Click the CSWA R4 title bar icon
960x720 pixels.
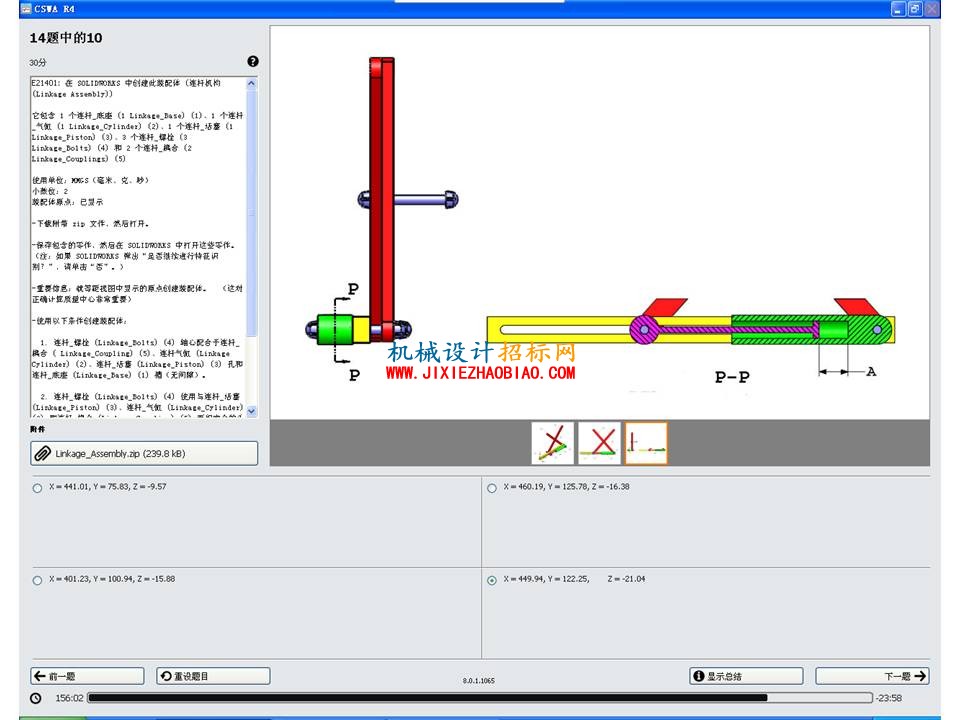26,9
